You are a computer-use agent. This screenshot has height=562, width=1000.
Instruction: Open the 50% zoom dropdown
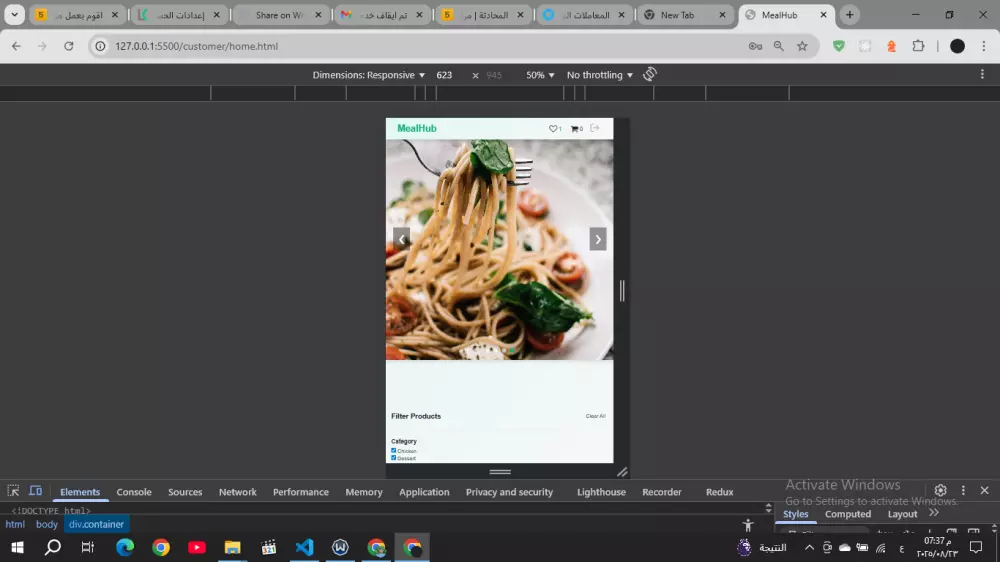click(x=540, y=75)
